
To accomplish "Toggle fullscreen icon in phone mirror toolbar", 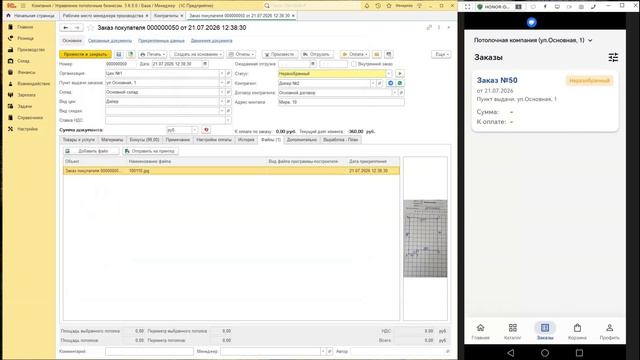I will click(x=468, y=7).
